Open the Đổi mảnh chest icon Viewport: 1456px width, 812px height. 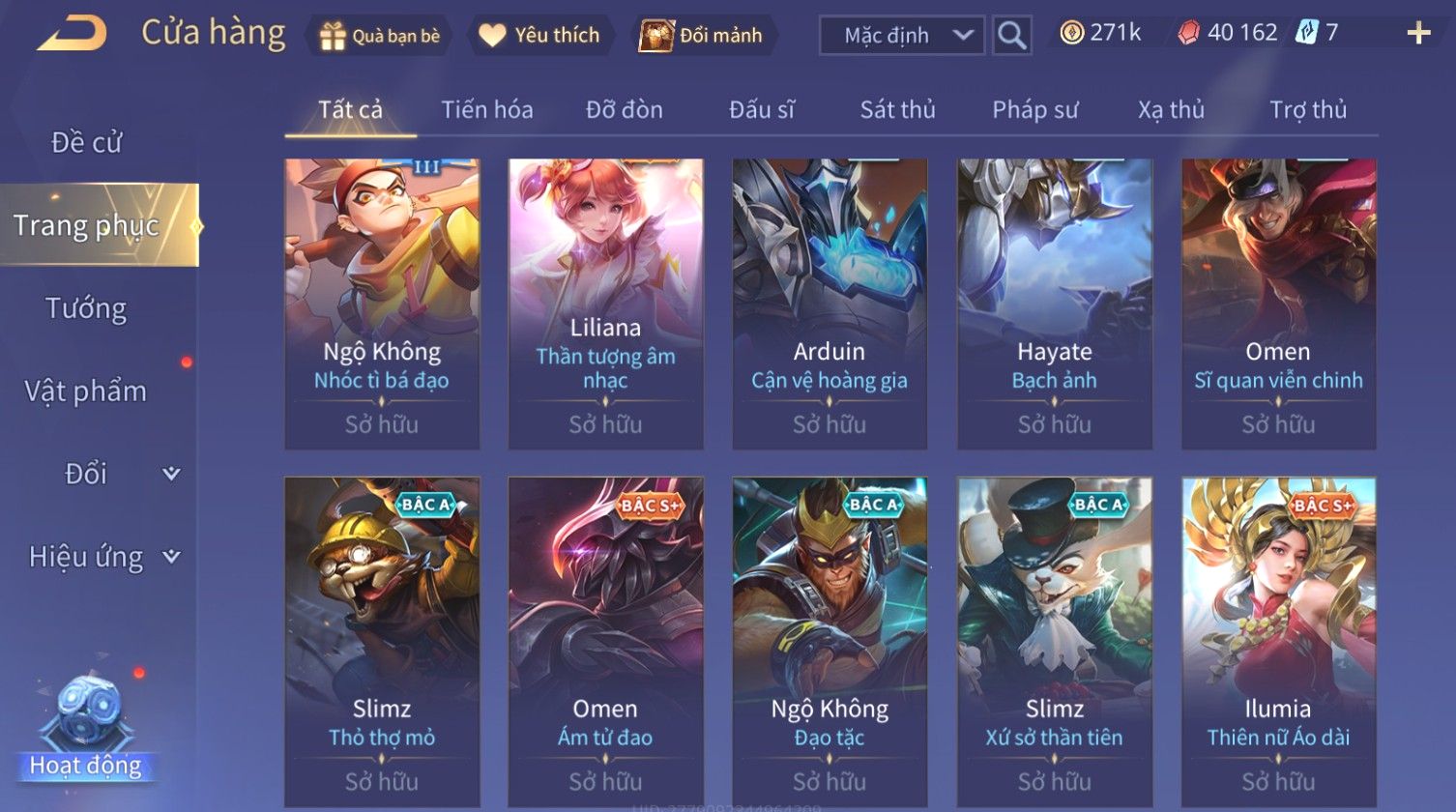(x=655, y=36)
